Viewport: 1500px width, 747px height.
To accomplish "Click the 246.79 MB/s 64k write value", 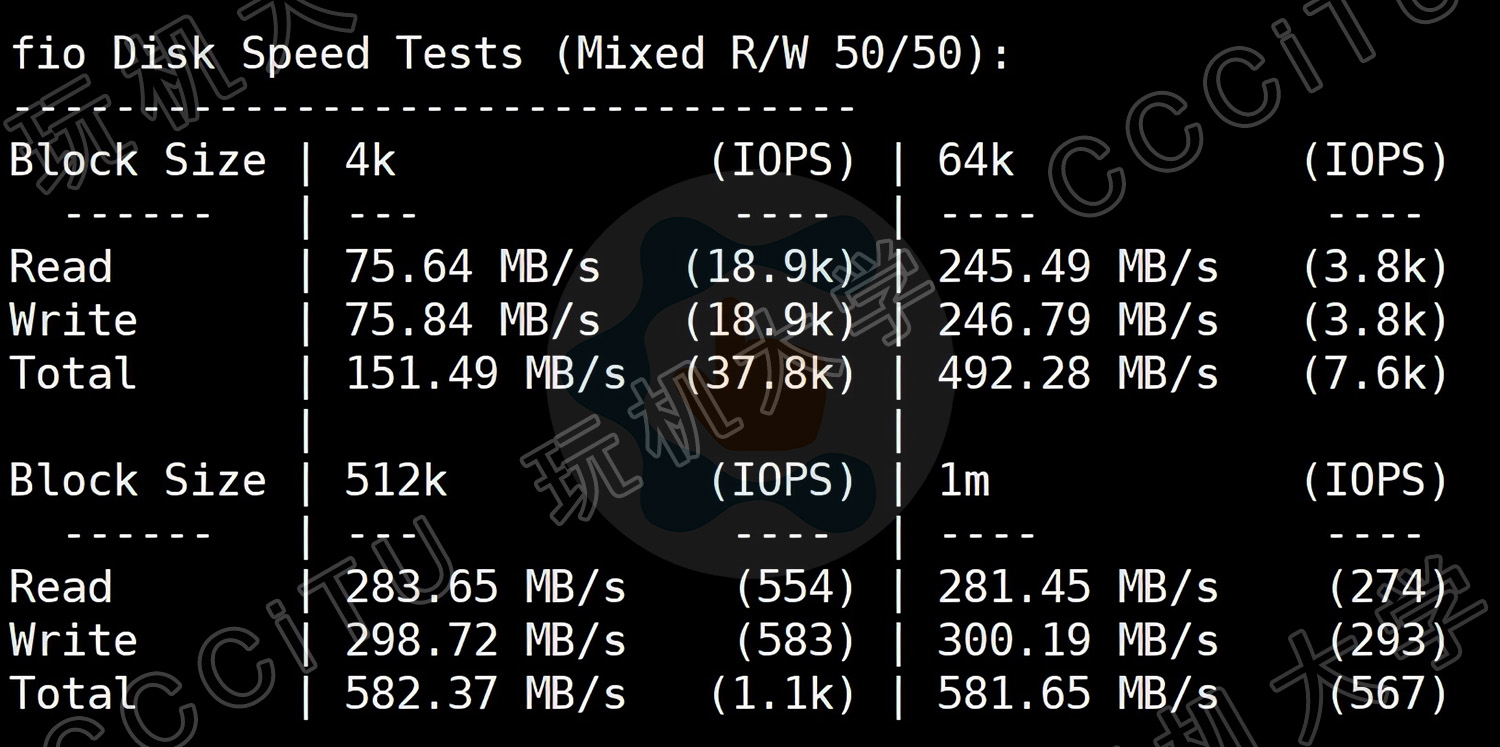I will (x=1078, y=320).
